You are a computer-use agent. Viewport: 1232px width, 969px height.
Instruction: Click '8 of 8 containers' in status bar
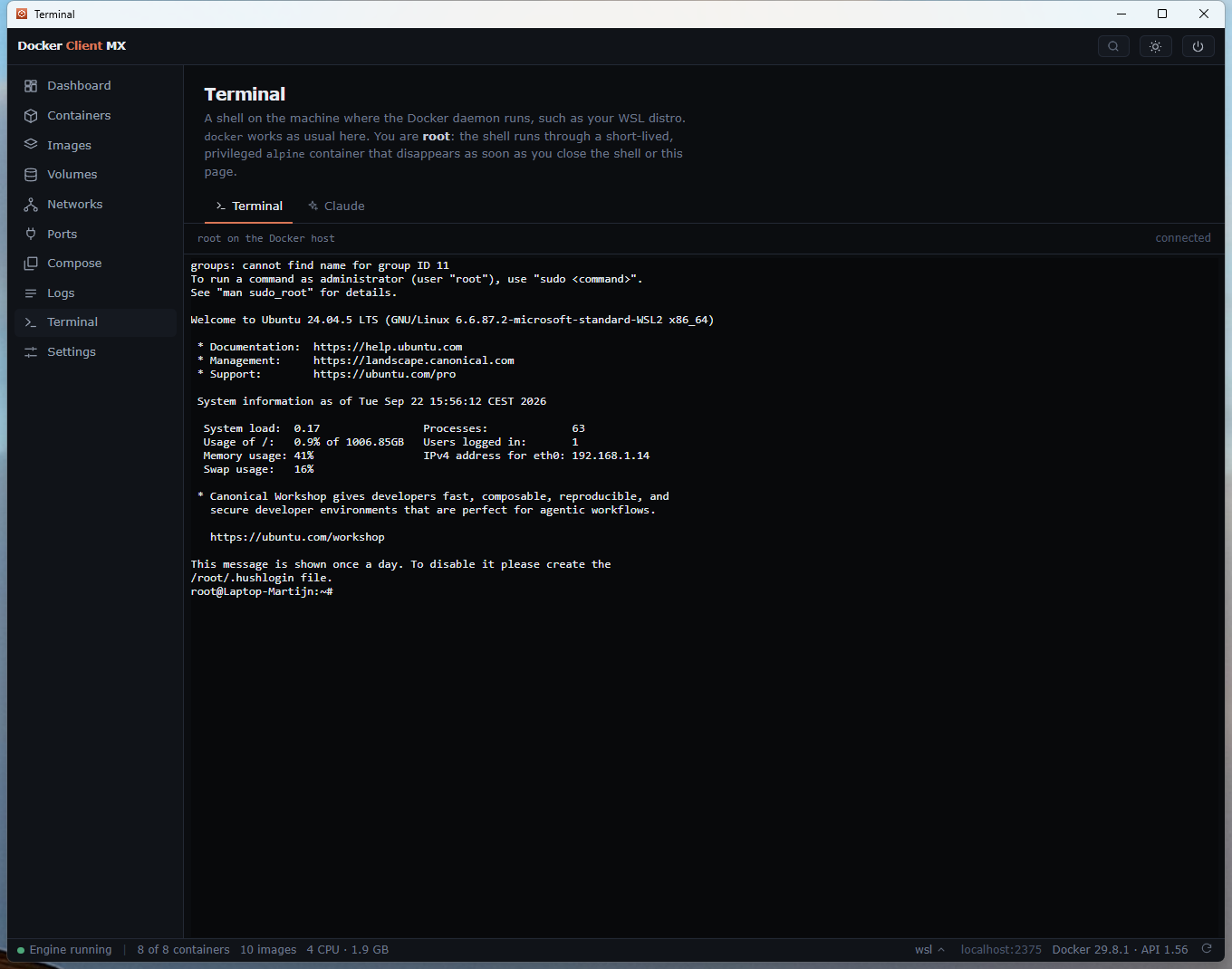tap(183, 950)
